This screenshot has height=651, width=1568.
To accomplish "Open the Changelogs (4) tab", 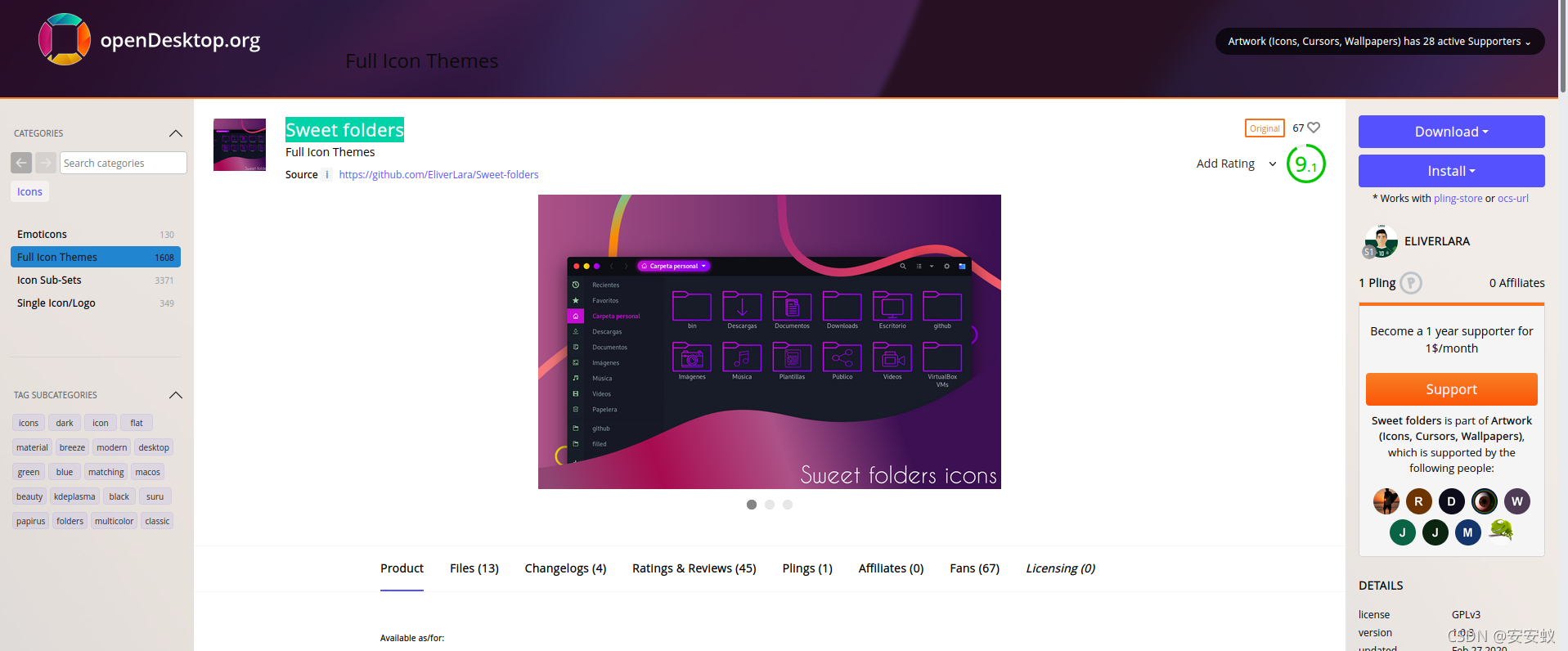I will click(565, 568).
